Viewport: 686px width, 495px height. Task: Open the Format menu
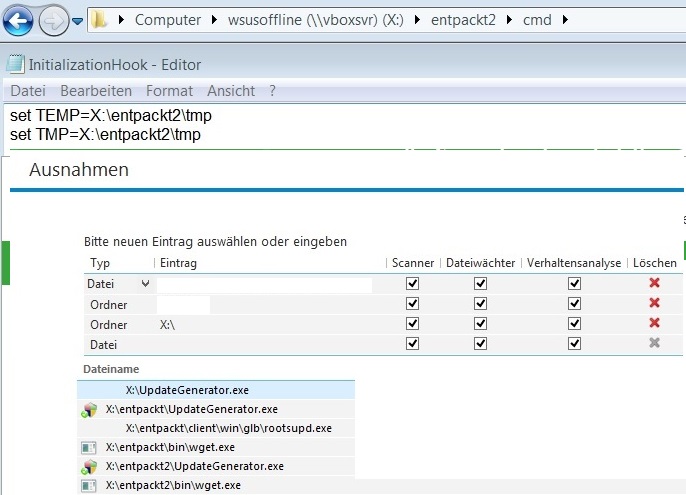[x=169, y=91]
